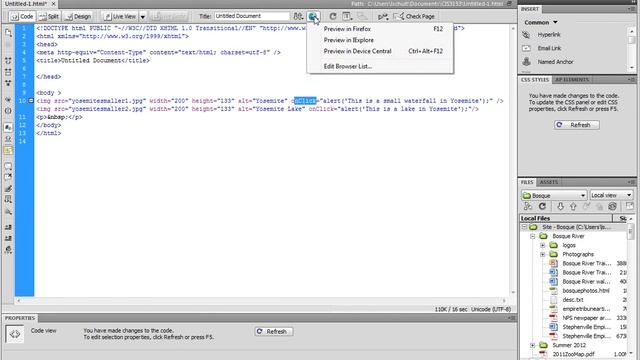Open the Bosque site selector dropdown
640x360 pixels.
pyautogui.click(x=554, y=196)
